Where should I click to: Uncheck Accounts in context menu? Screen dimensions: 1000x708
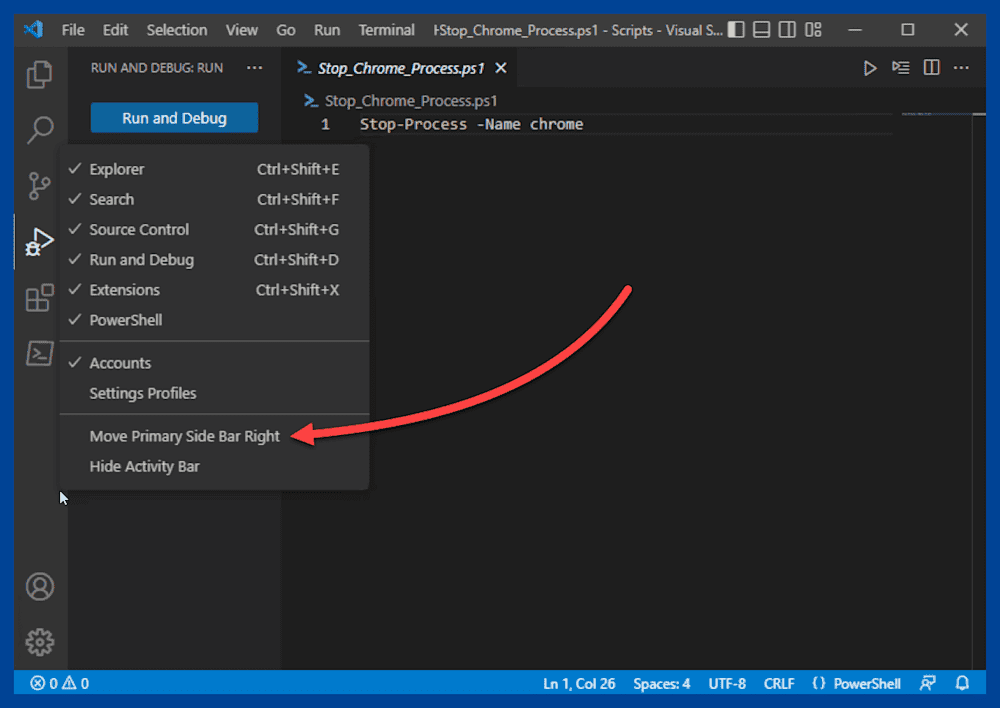214,363
